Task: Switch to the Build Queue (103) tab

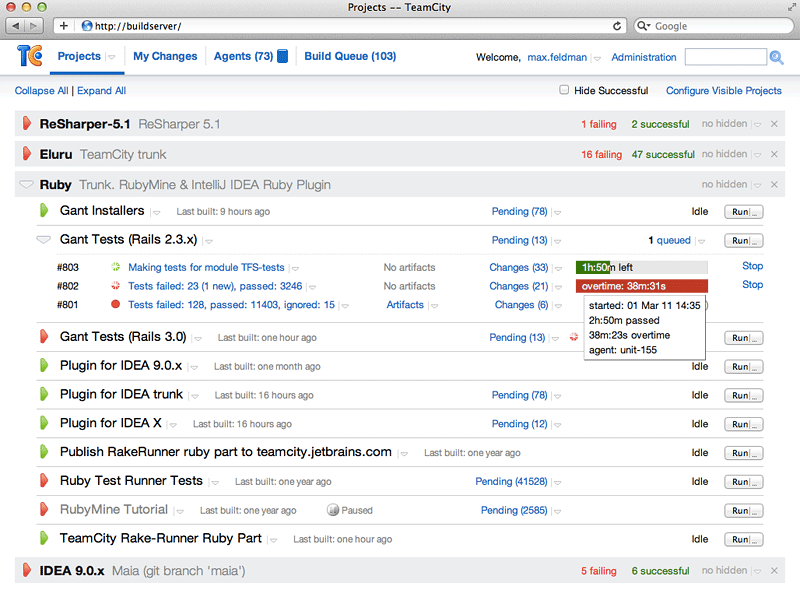Action: click(x=350, y=56)
